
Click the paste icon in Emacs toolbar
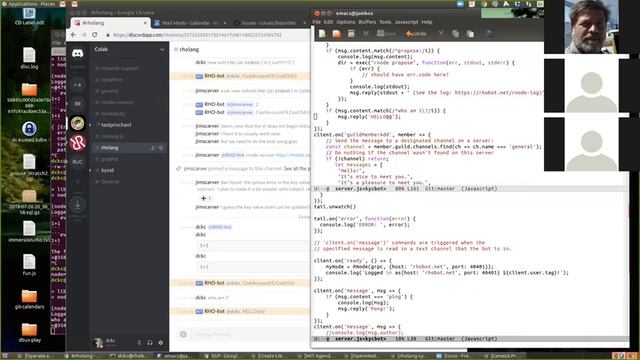point(470,34)
